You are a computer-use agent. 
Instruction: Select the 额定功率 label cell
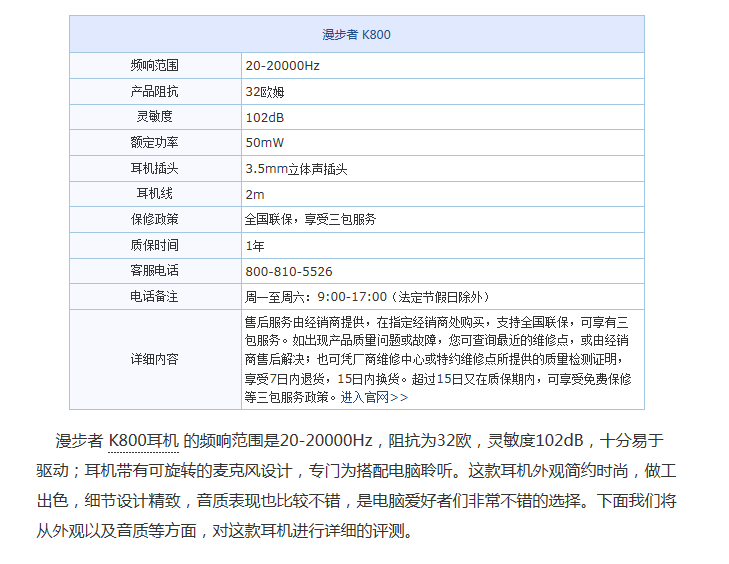click(154, 143)
